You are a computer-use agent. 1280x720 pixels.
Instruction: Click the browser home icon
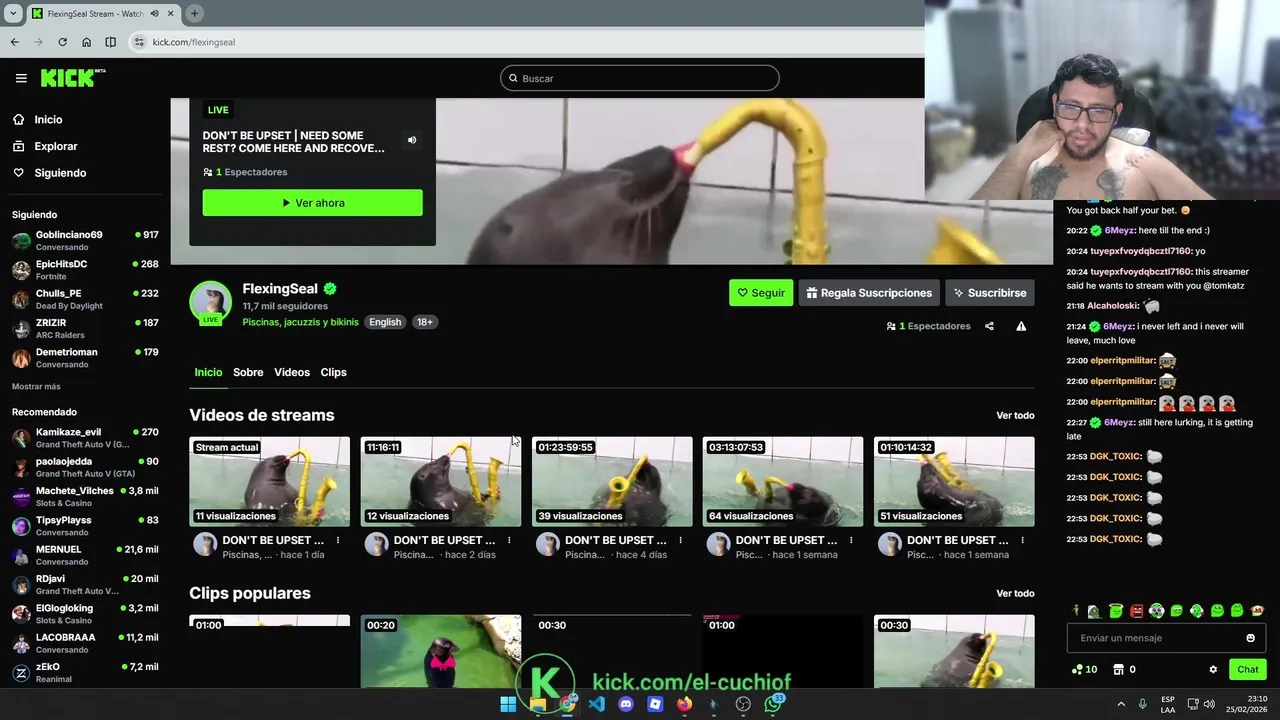[86, 42]
